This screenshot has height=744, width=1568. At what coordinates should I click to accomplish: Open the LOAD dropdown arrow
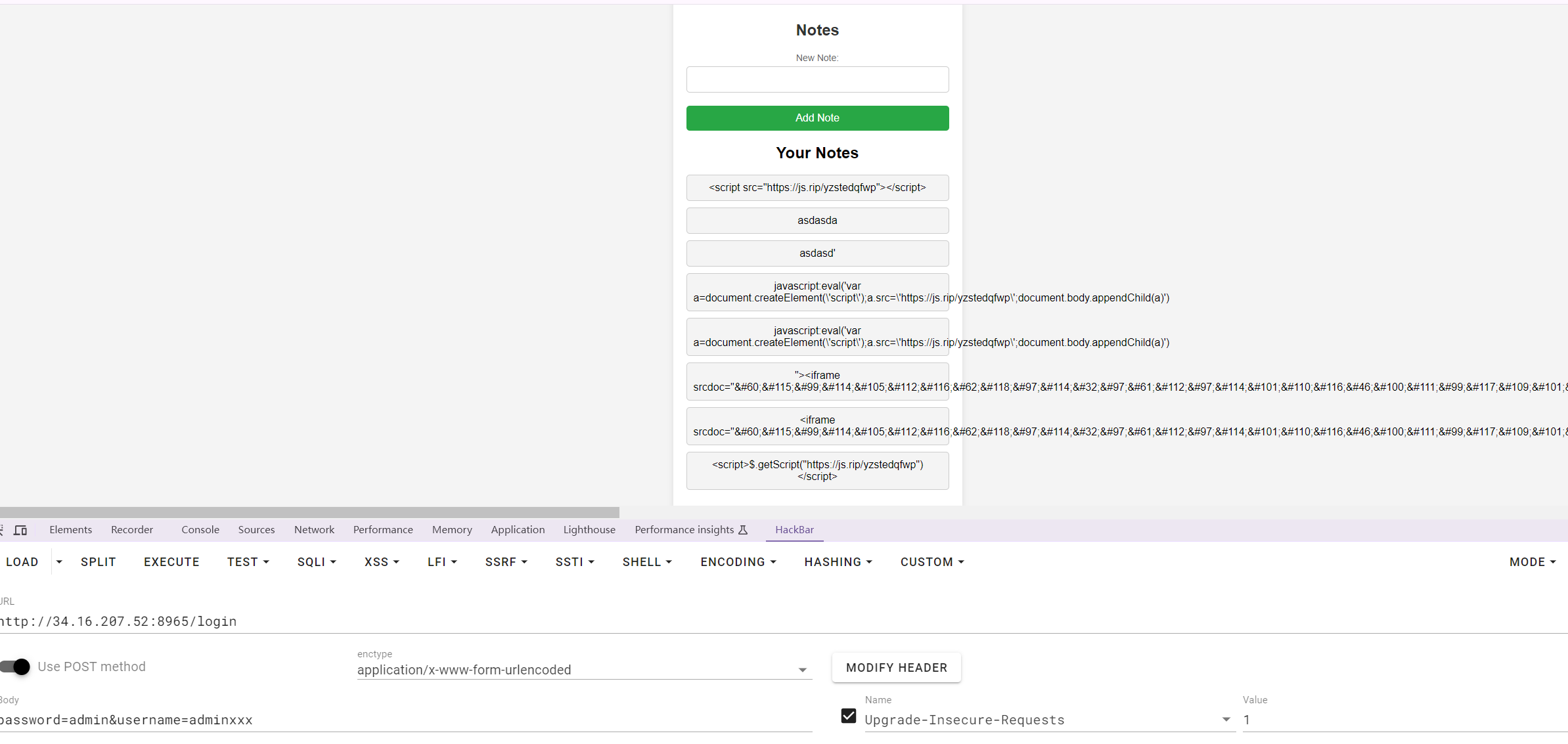coord(59,562)
